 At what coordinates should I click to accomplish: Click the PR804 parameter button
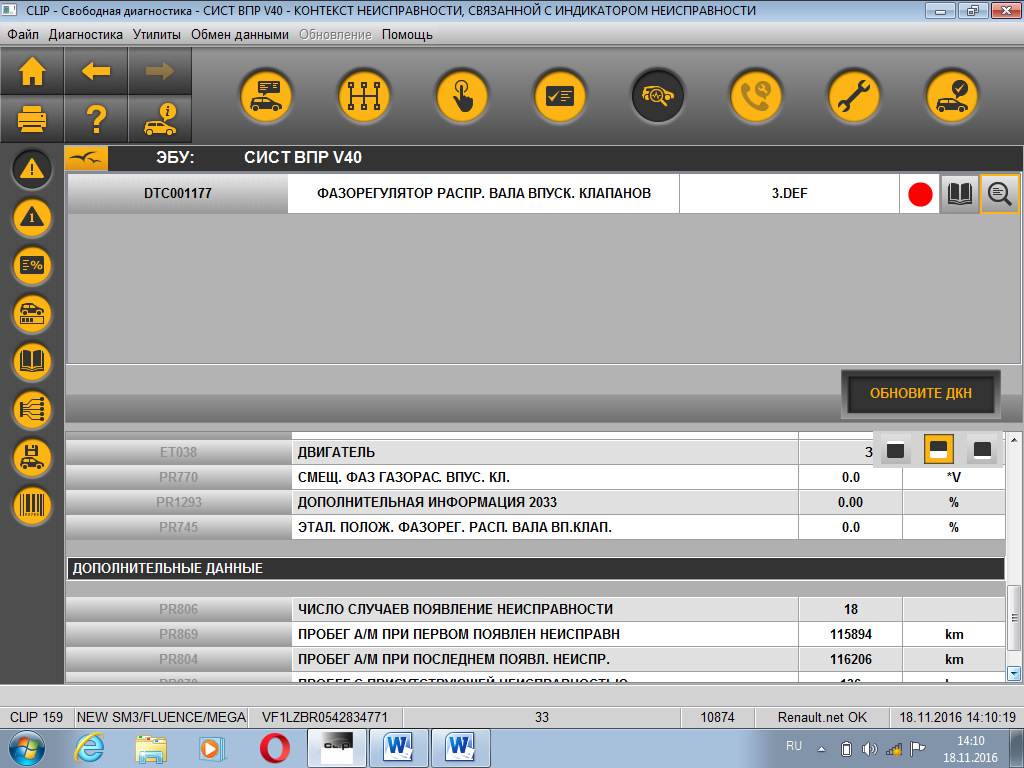178,660
